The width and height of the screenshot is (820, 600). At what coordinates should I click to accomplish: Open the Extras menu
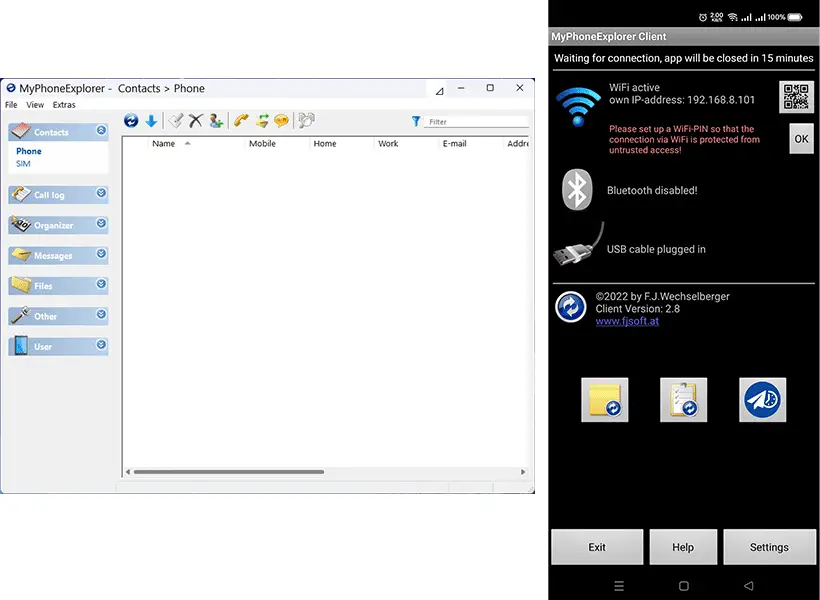[64, 105]
